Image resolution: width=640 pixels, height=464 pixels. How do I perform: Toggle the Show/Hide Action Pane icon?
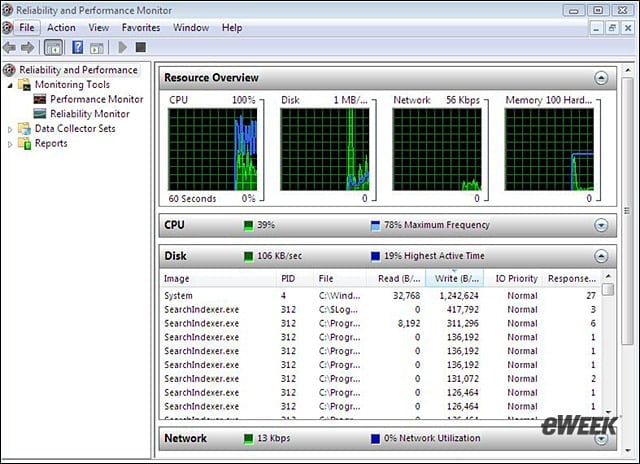pos(97,48)
